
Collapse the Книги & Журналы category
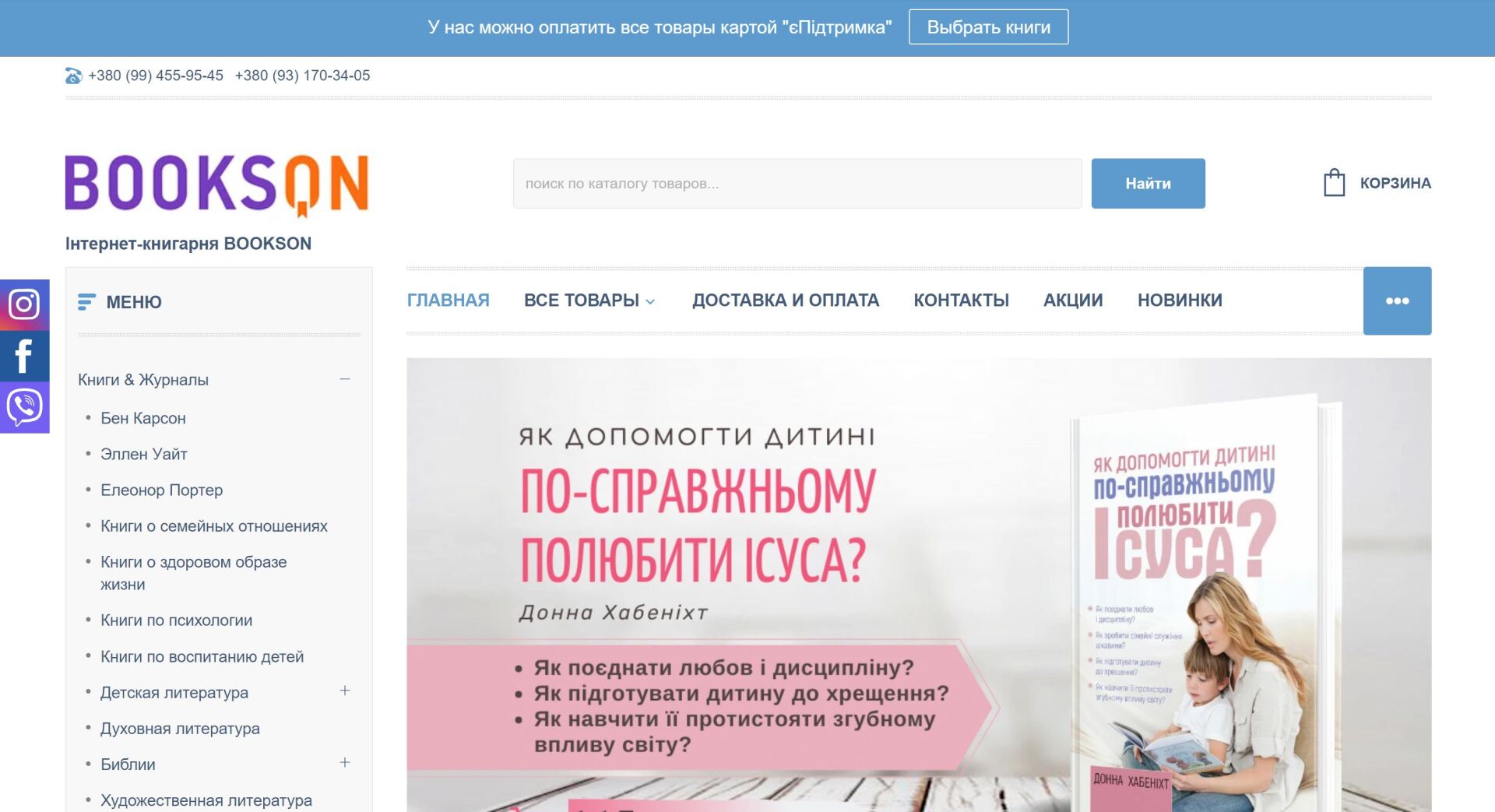click(345, 379)
